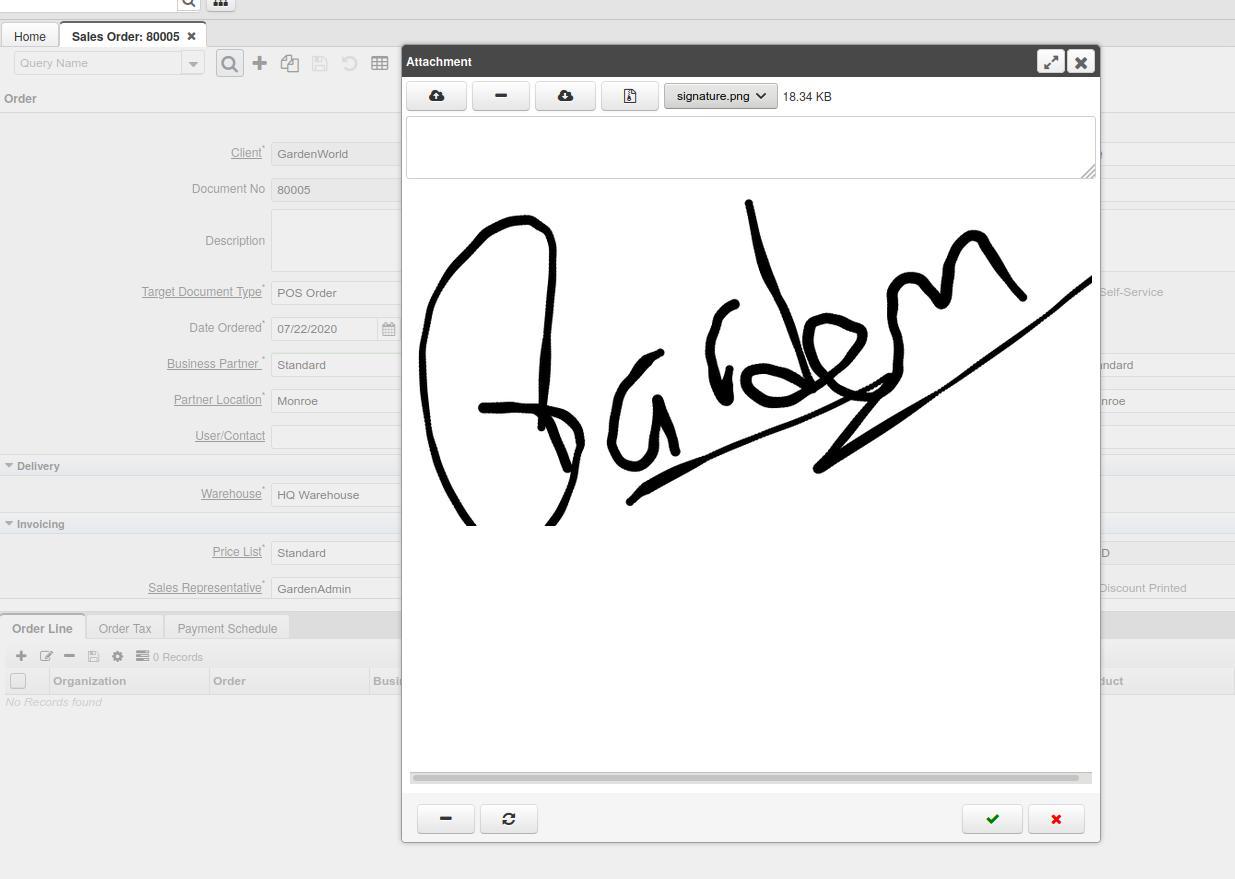1235x879 pixels.
Task: Open the Payment Schedule tab
Action: tap(227, 629)
